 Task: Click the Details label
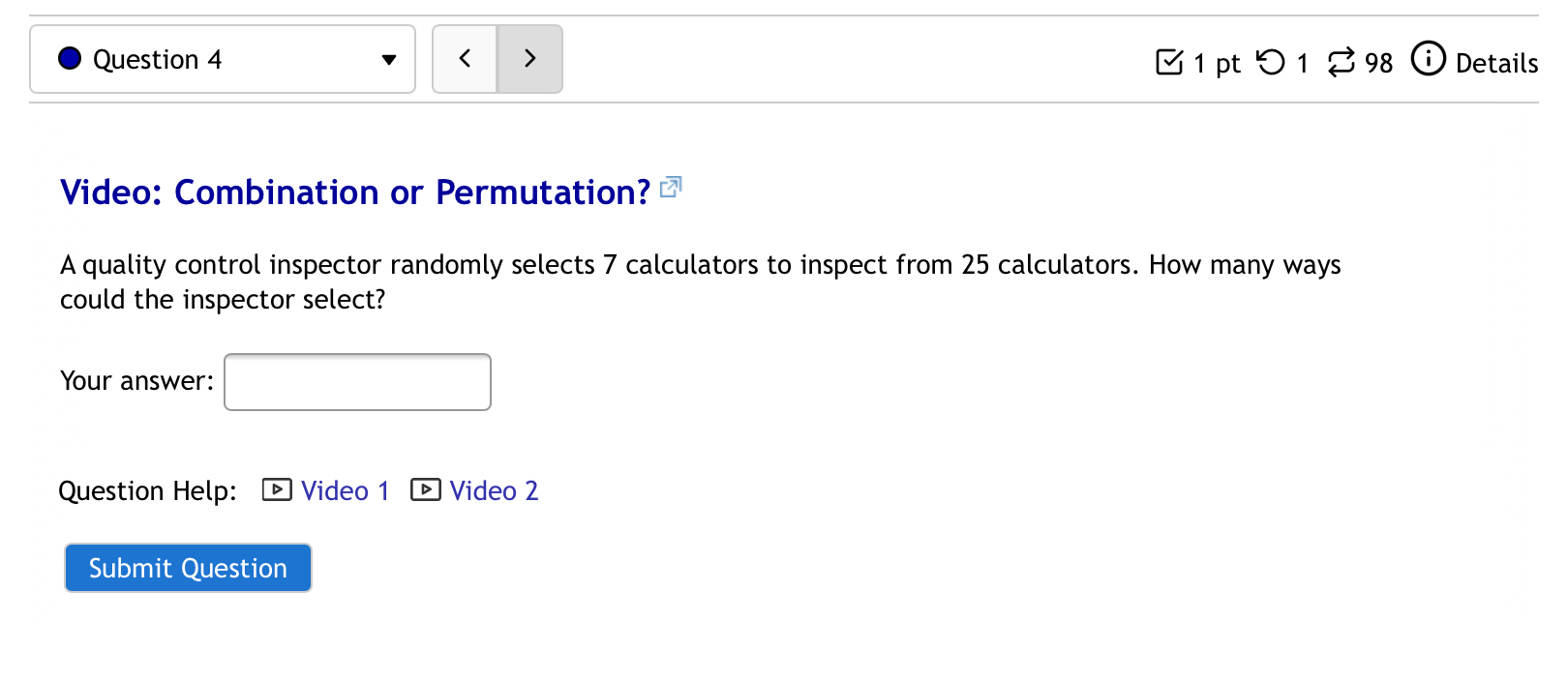coord(1498,63)
